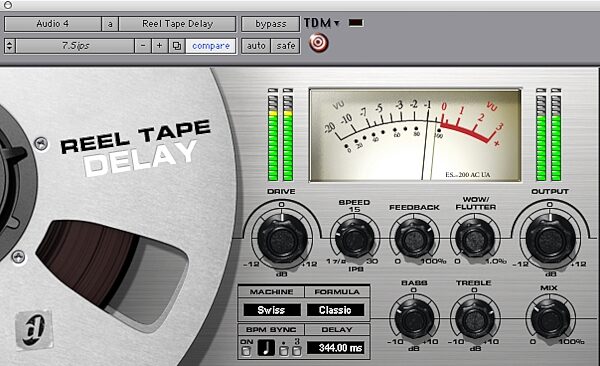600x366 pixels.
Task: Open the insert position 'a' selector
Action: [x=110, y=24]
